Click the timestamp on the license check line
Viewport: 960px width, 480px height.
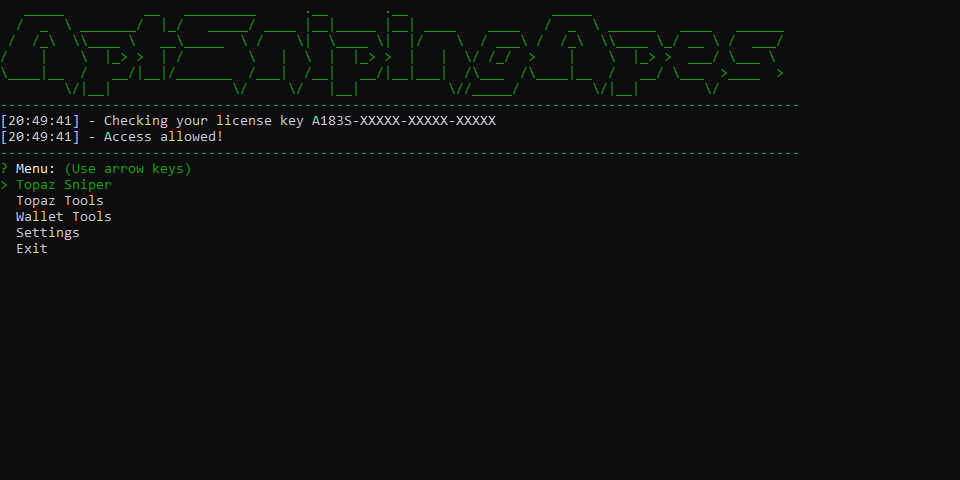(40, 121)
